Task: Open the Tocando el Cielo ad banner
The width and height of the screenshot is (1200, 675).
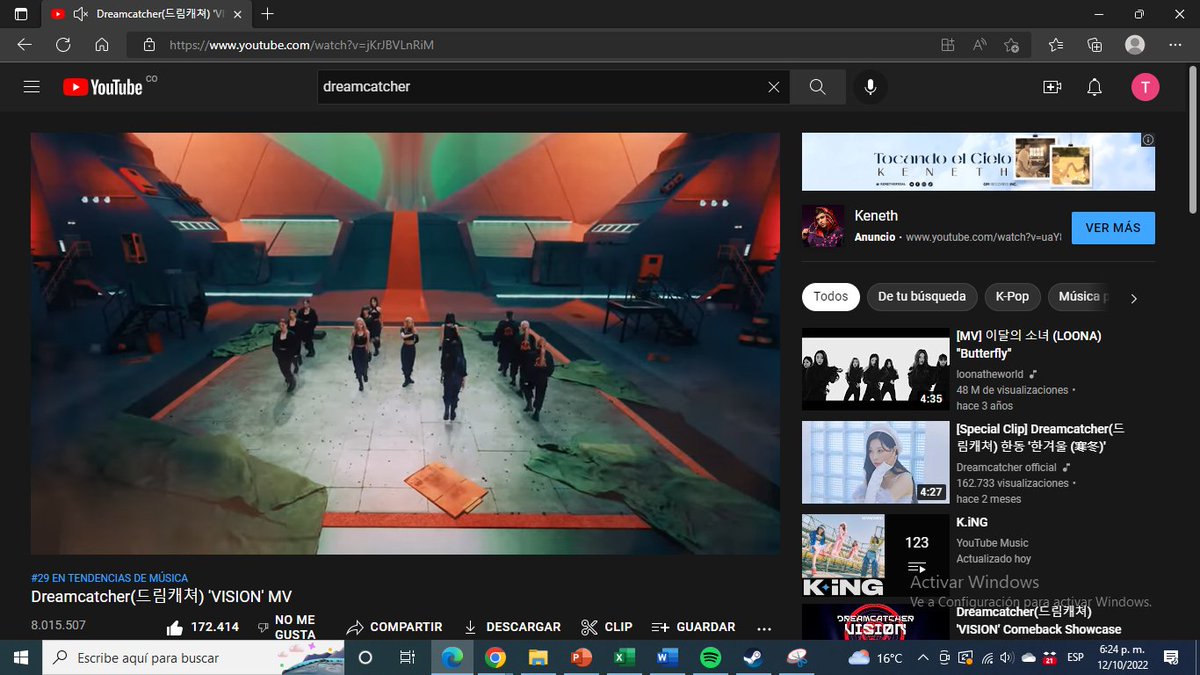Action: tap(978, 162)
